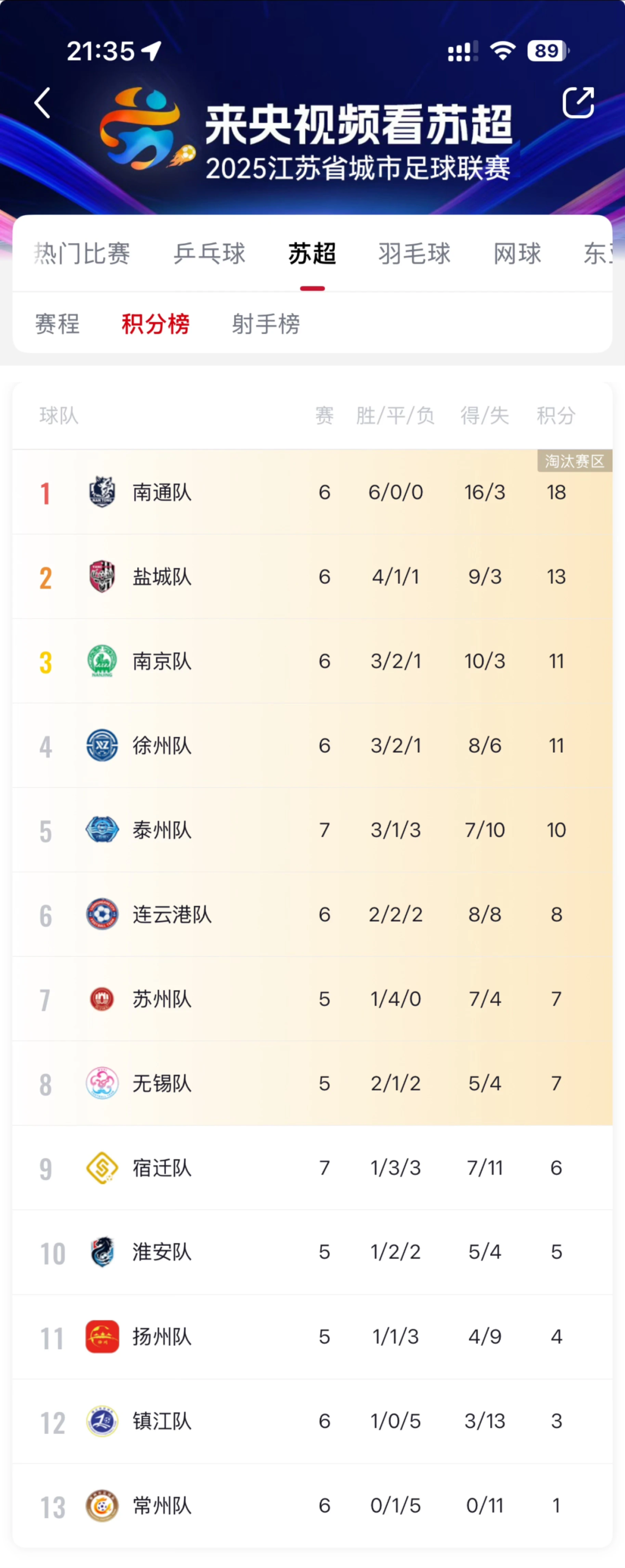Tap the 无锡队 pink logo
This screenshot has height=1568, width=625.
point(102,1084)
